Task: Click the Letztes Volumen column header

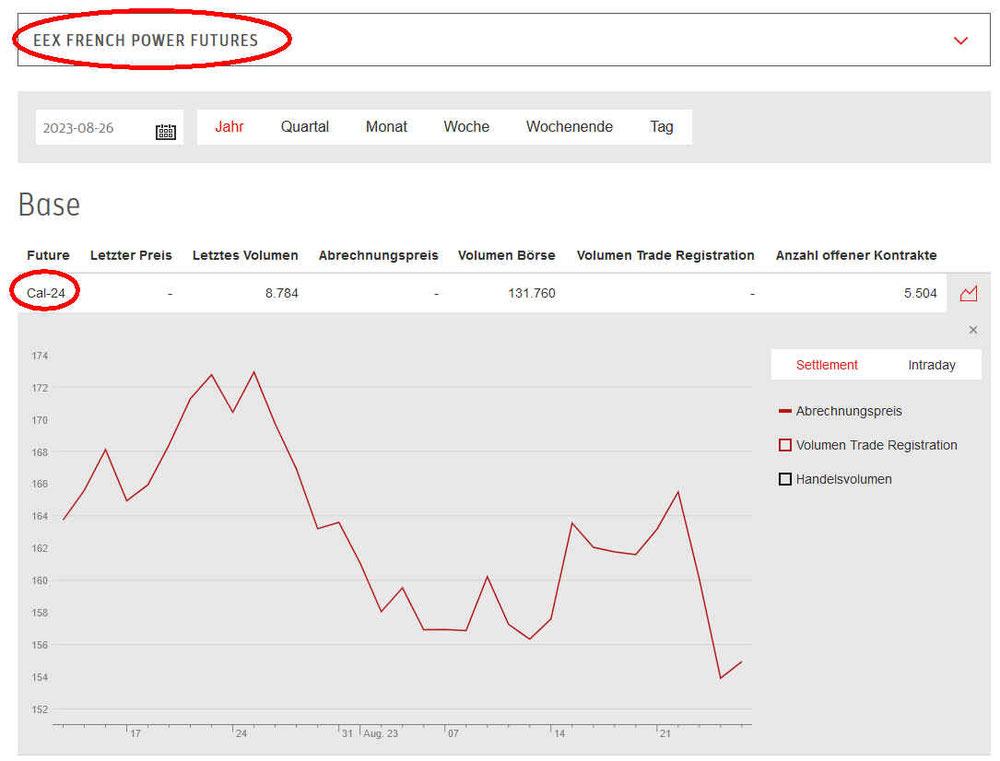Action: [246, 255]
